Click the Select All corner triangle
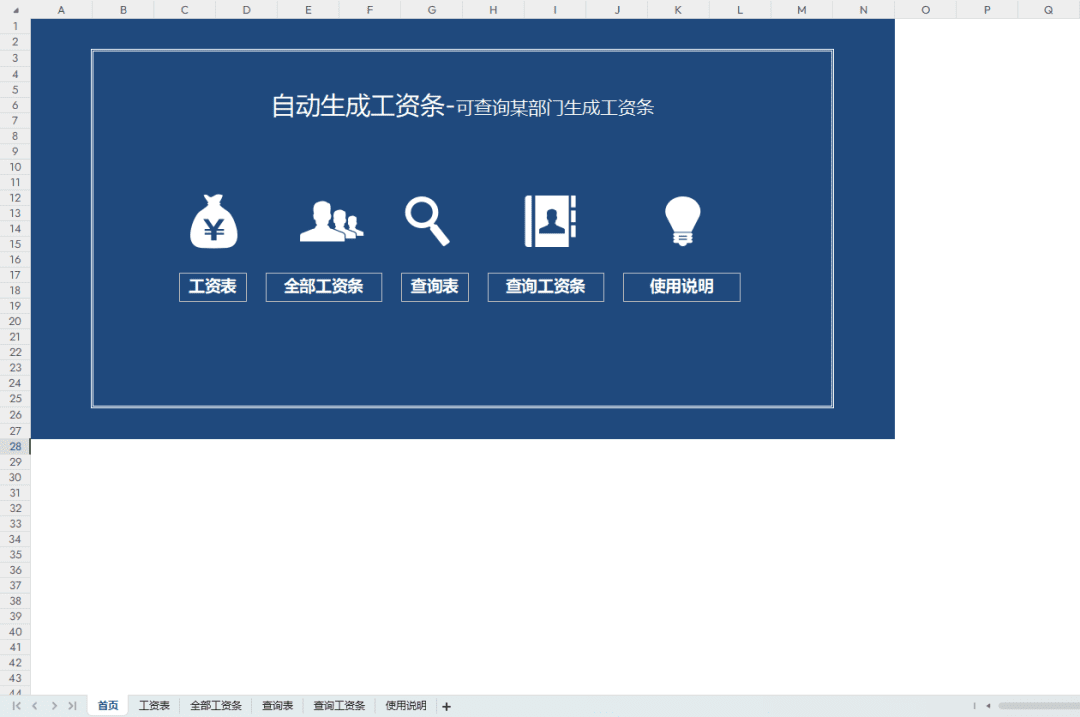The image size is (1080, 717). coord(15,10)
